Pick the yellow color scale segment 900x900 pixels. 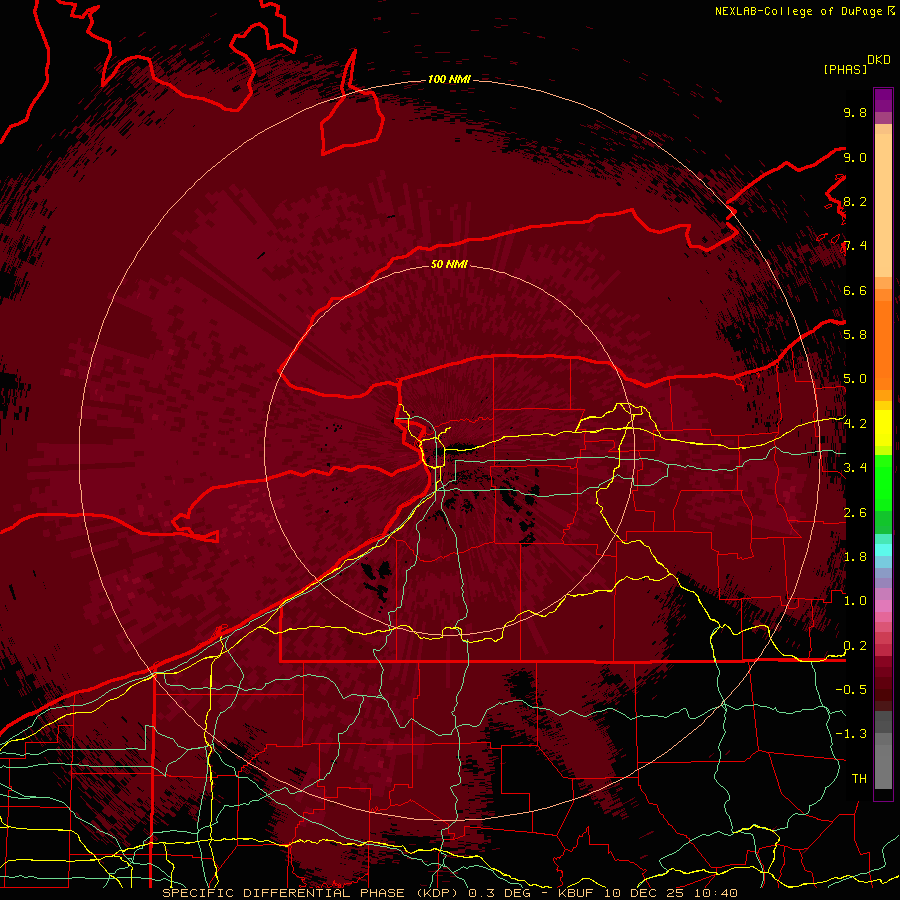[x=883, y=428]
